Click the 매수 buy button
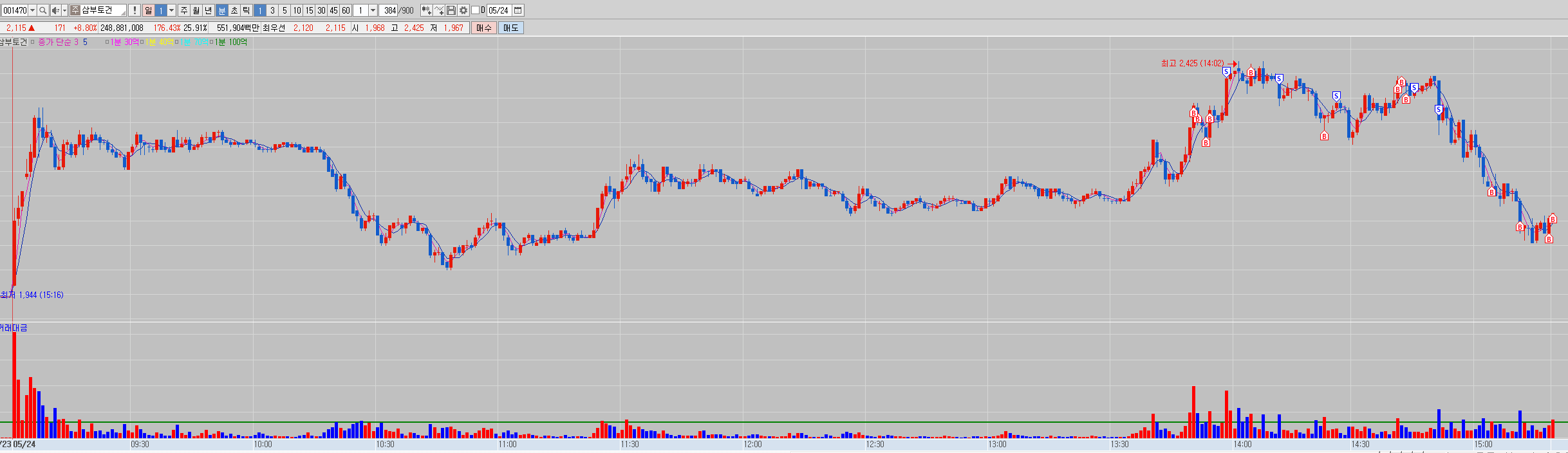The image size is (1568, 453). click(x=484, y=28)
